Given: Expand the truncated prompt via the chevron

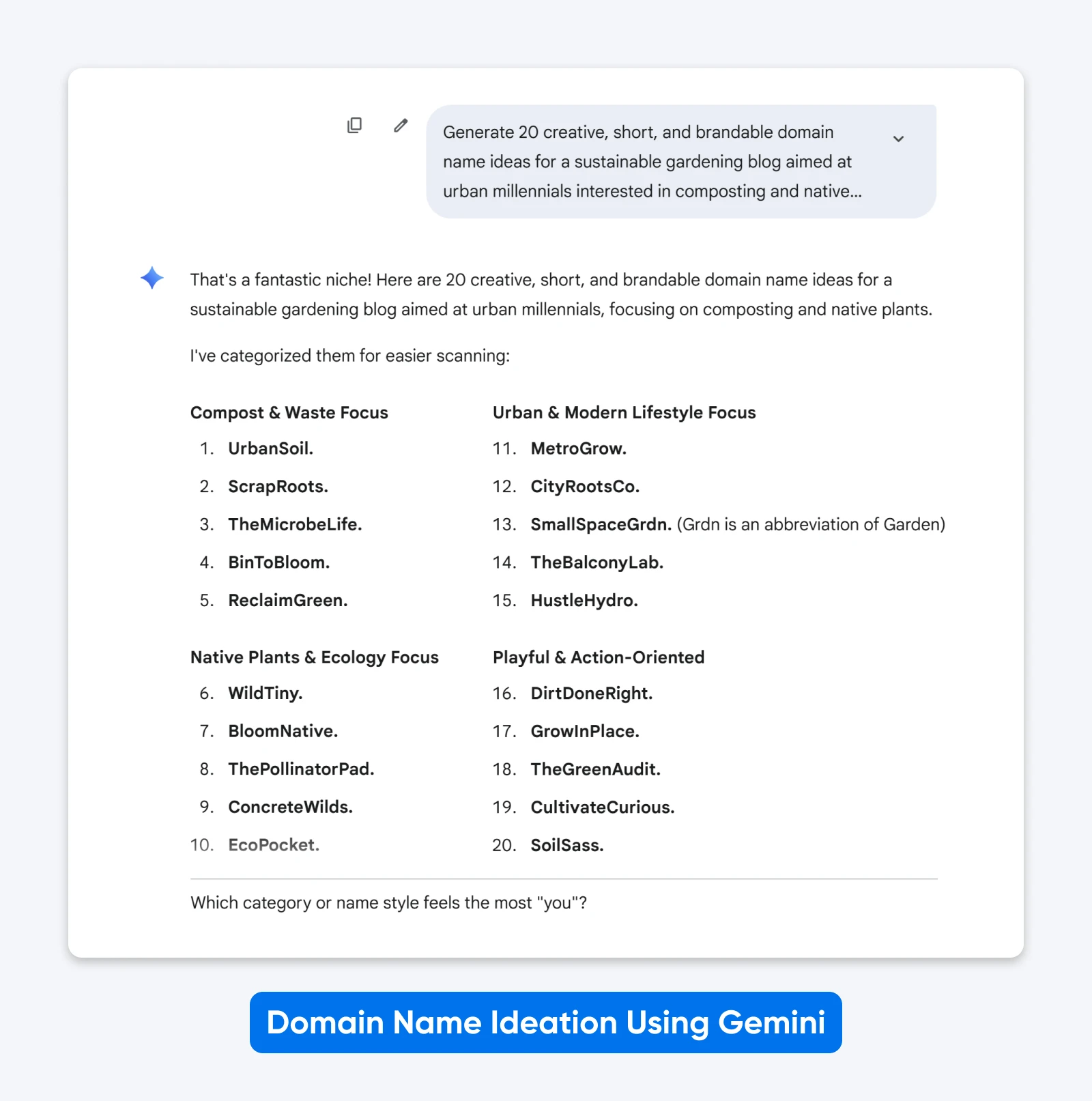Looking at the screenshot, I should (x=899, y=139).
